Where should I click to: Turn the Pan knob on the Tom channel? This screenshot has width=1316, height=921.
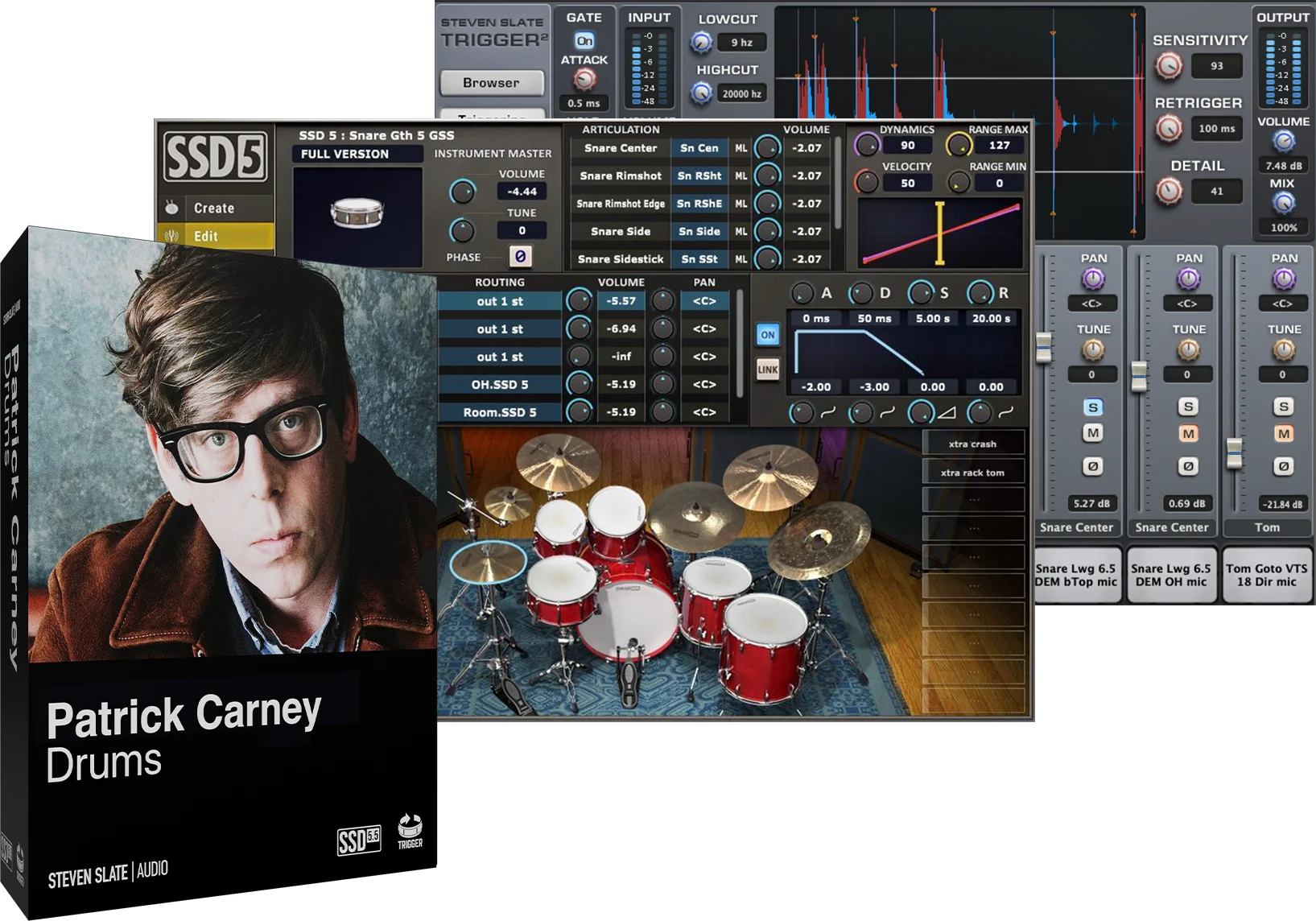point(1283,279)
